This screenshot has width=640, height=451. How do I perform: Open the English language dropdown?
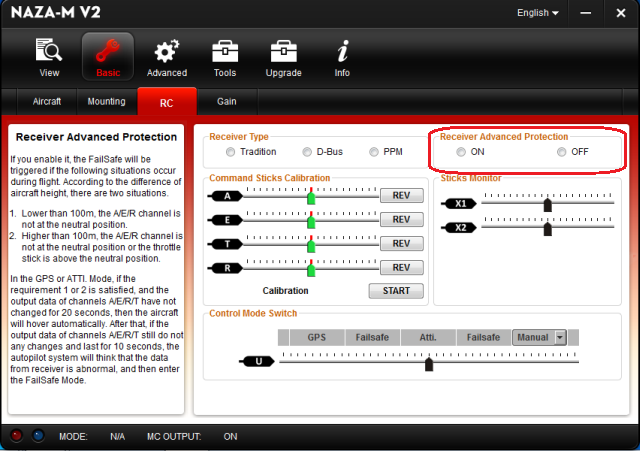tap(538, 13)
